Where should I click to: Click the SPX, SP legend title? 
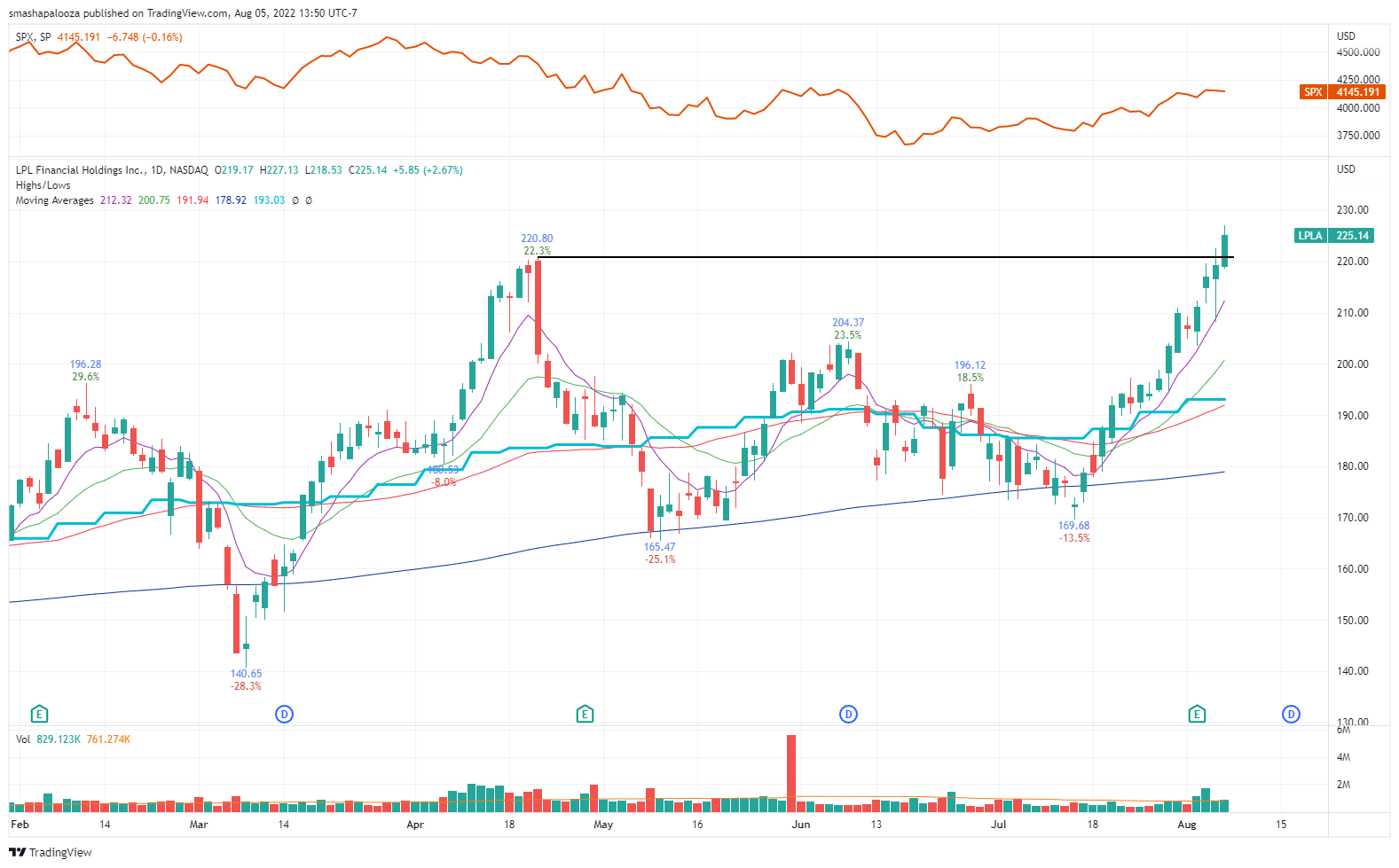[33, 37]
